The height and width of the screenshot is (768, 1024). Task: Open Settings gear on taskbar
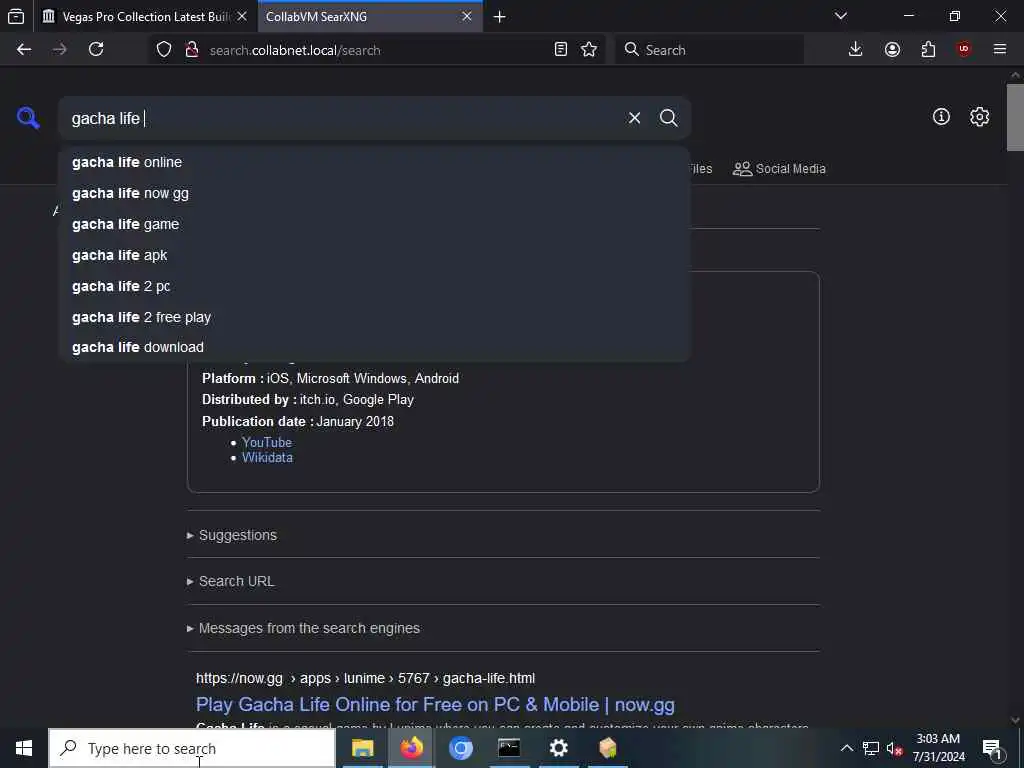click(558, 748)
